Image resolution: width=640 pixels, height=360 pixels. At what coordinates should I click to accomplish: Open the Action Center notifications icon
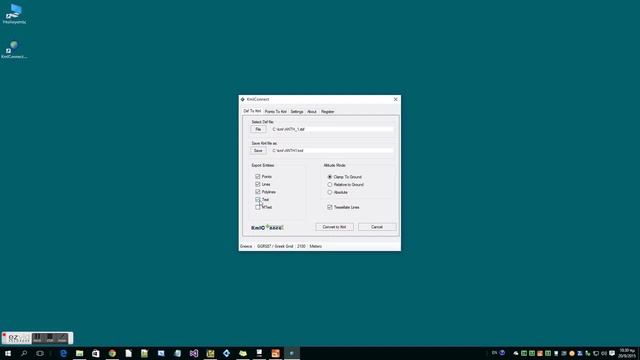coord(612,353)
